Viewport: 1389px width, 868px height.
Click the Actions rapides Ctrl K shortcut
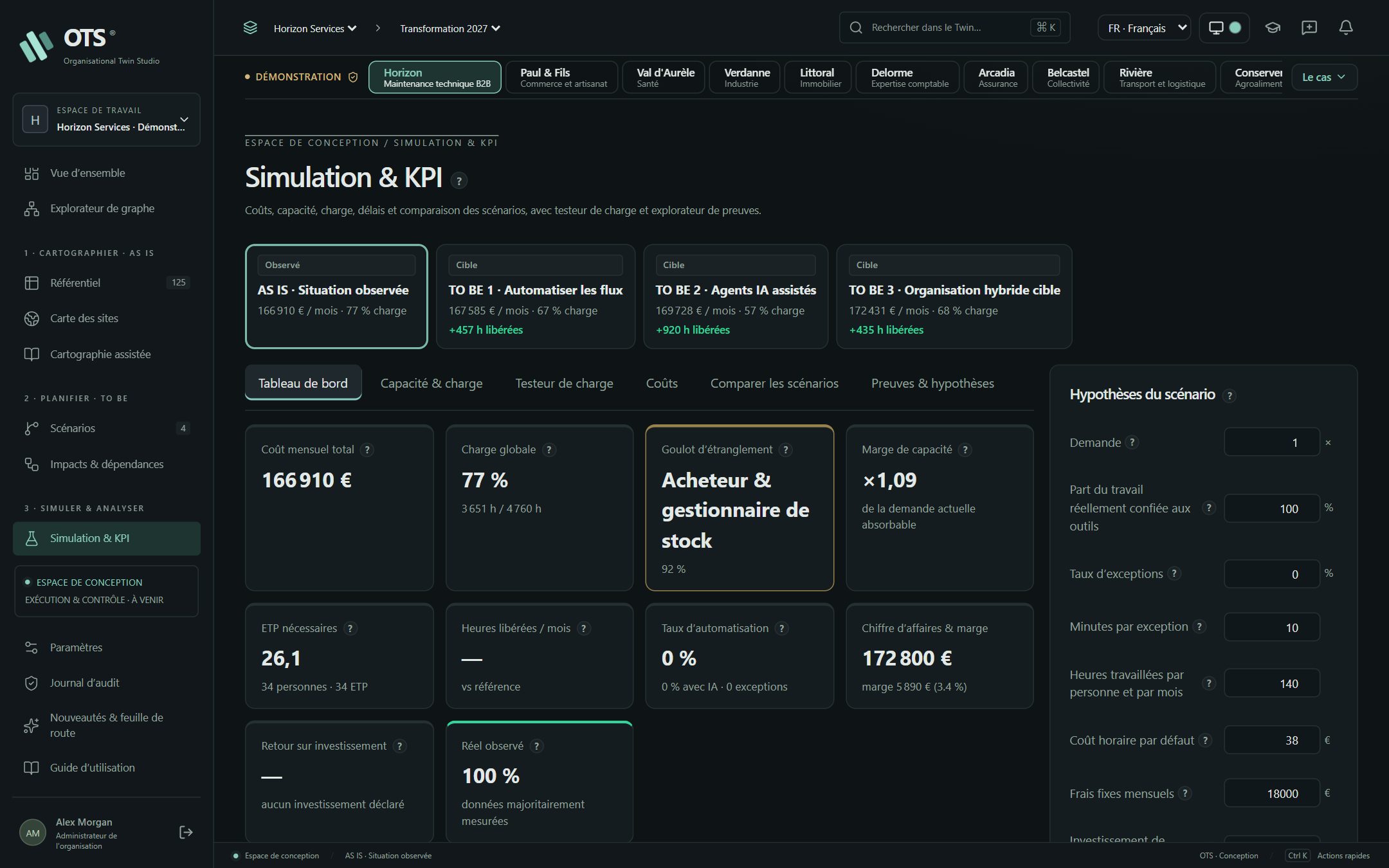pos(1328,856)
